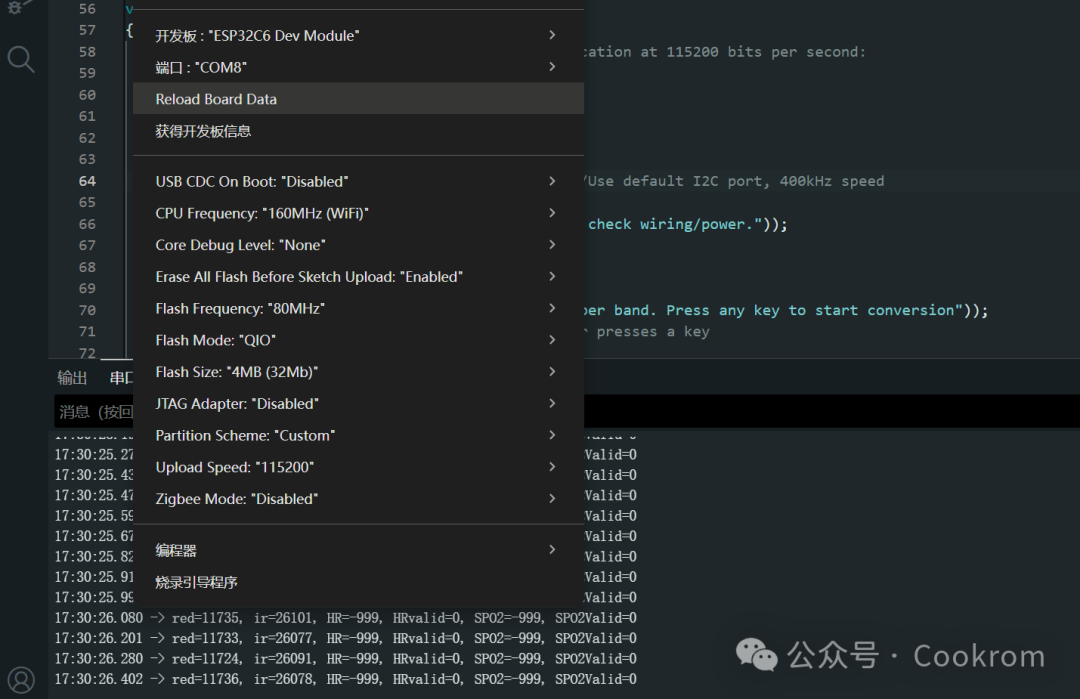Open Upload Speed 115200 option
The image size is (1080, 699).
358,466
